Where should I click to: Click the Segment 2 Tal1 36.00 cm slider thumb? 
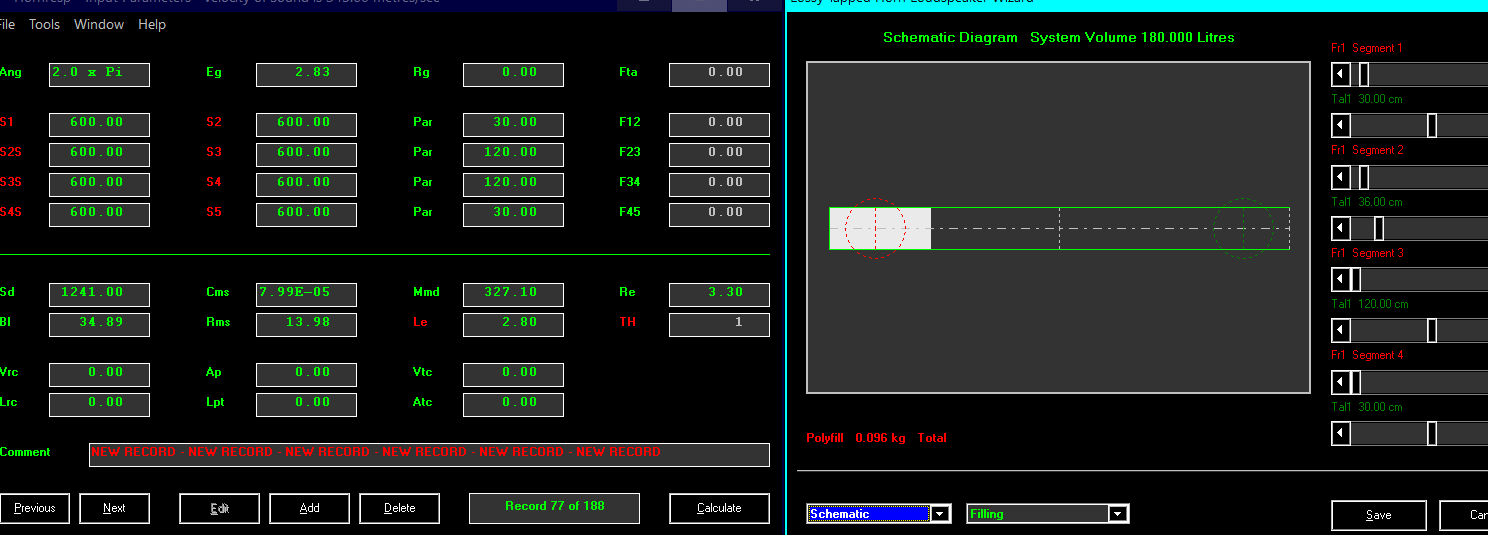1379,228
